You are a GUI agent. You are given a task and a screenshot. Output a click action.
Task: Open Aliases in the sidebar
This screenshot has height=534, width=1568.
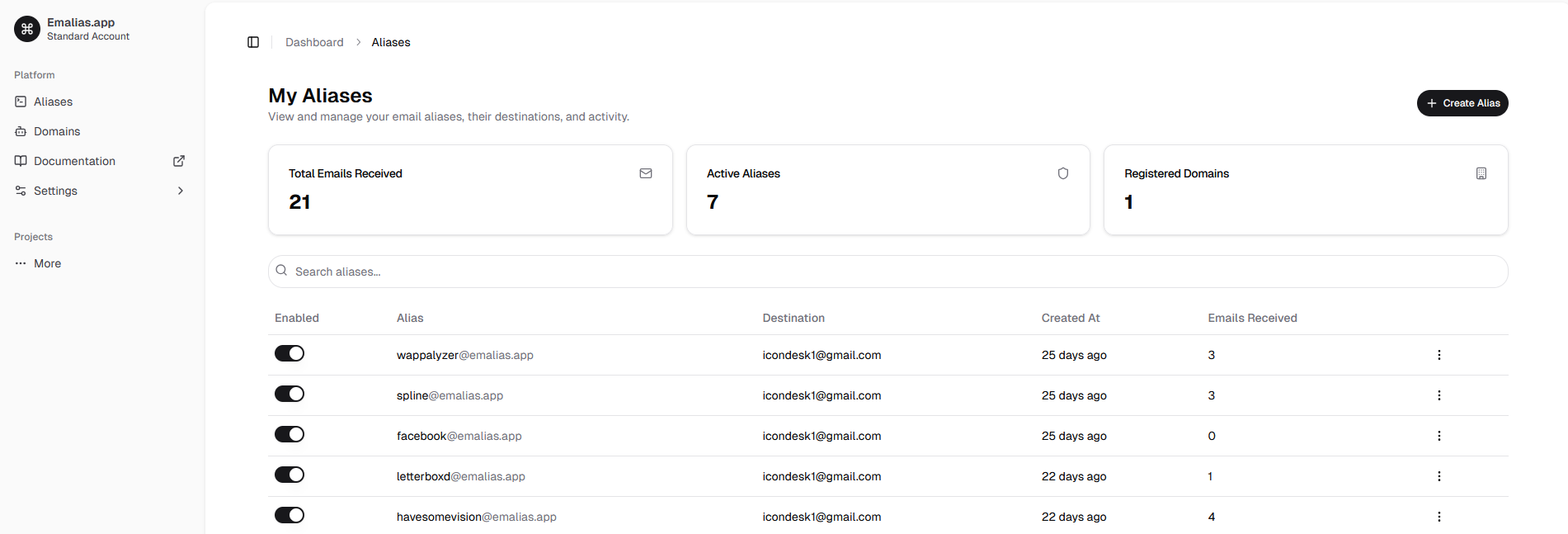(53, 102)
